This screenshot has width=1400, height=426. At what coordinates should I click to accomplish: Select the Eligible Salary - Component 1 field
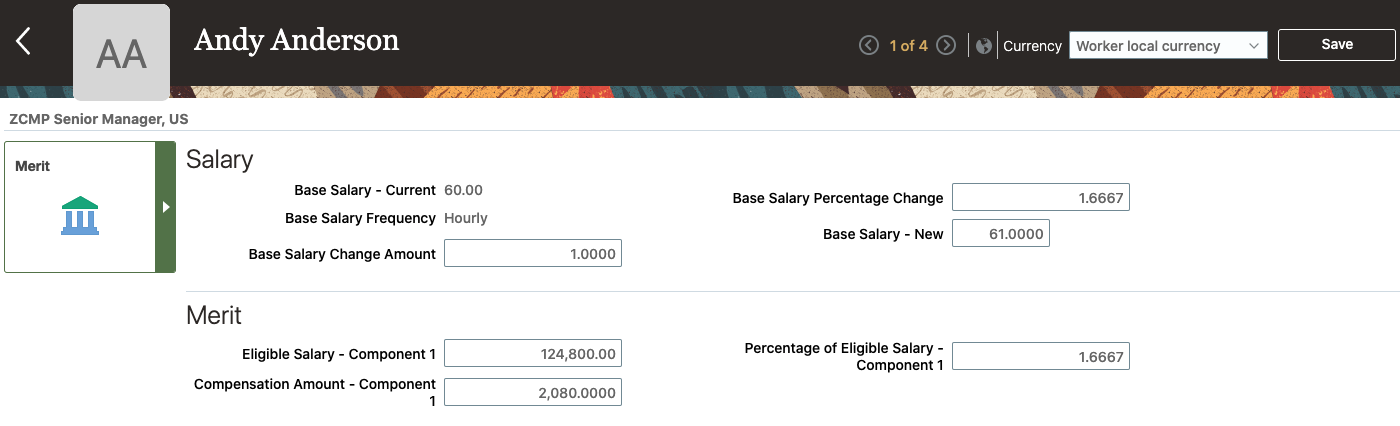[532, 353]
